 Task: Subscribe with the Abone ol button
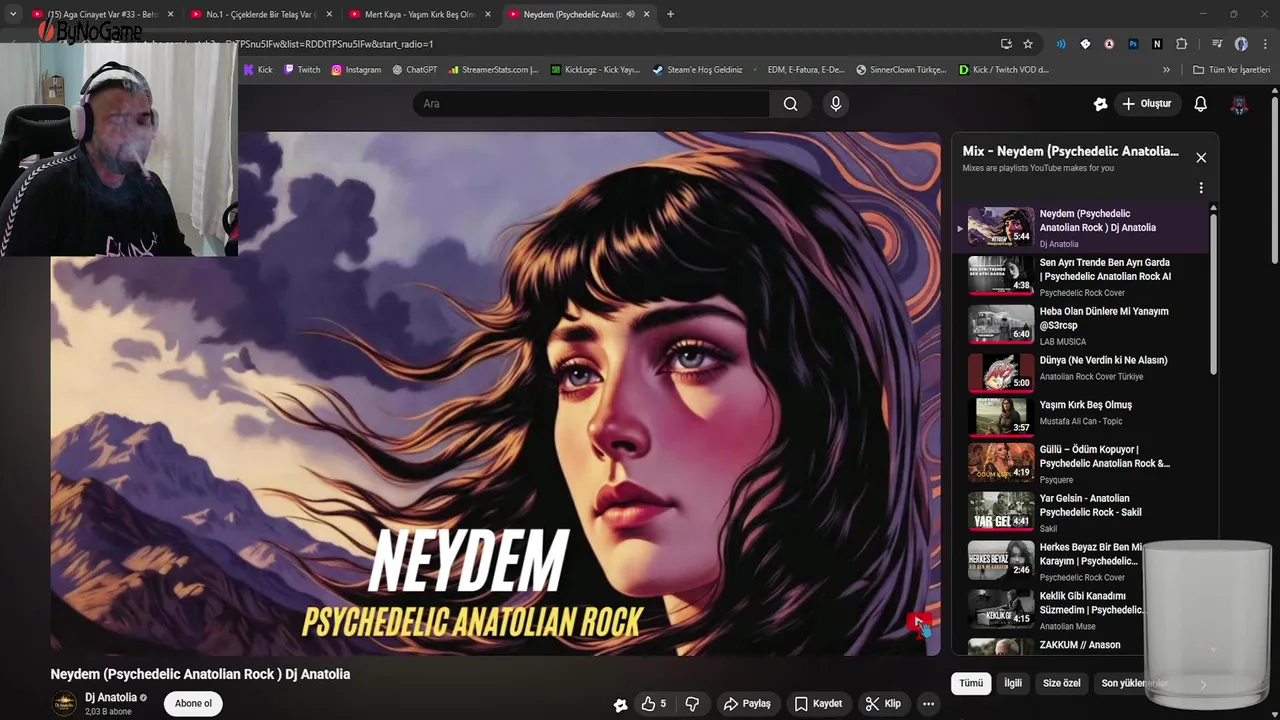[193, 704]
